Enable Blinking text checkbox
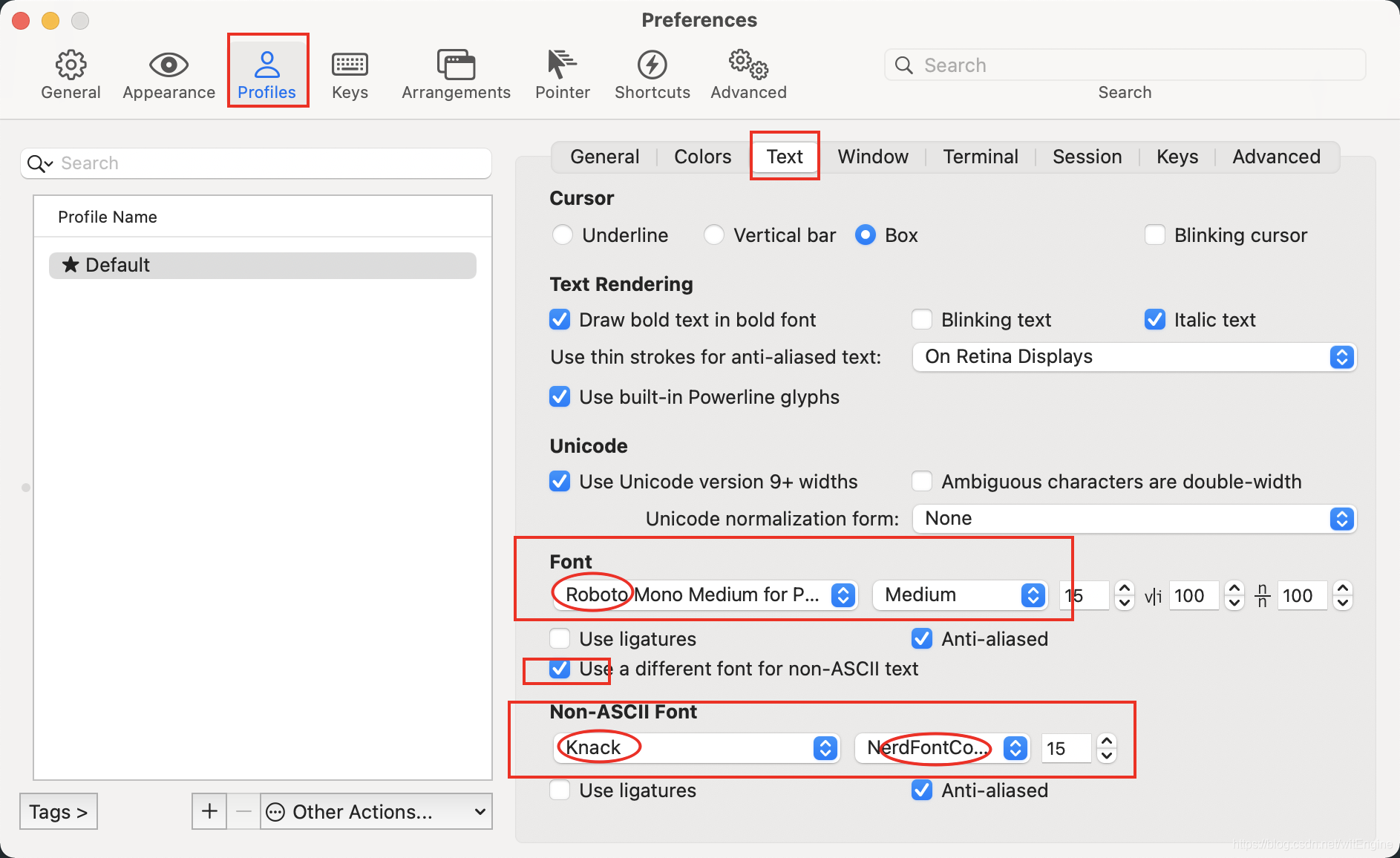1400x858 pixels. click(922, 320)
